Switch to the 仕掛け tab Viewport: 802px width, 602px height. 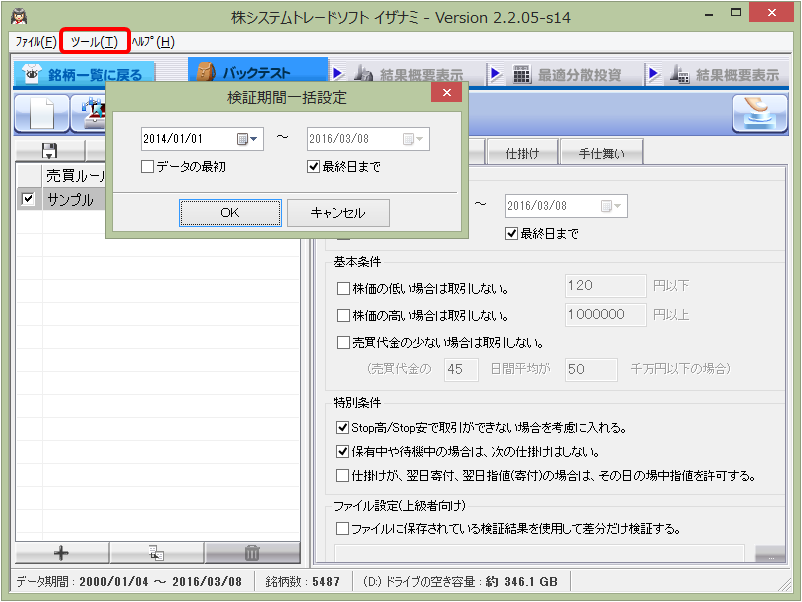[x=522, y=153]
